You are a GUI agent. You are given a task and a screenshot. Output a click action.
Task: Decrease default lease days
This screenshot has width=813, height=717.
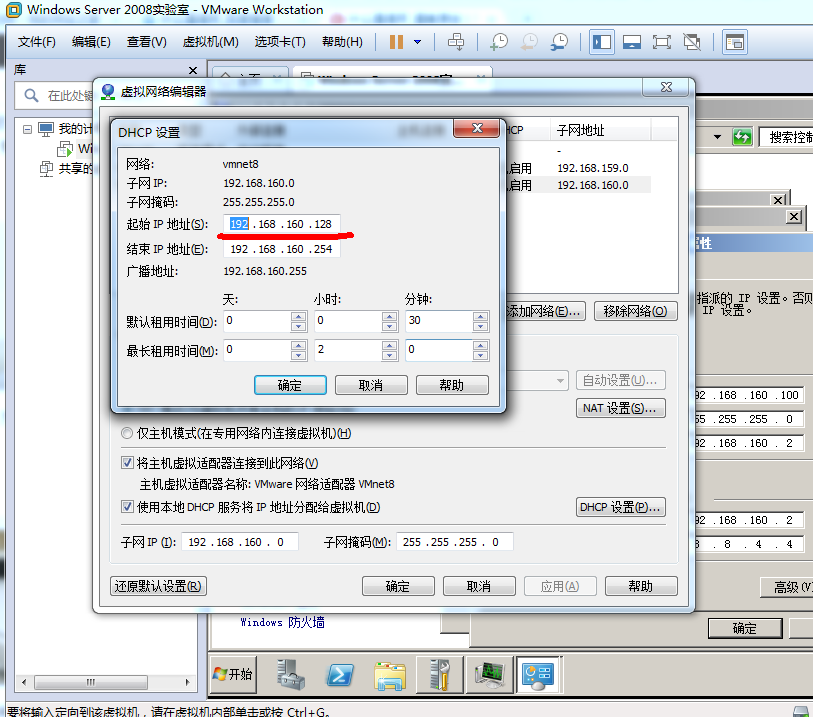tap(298, 326)
